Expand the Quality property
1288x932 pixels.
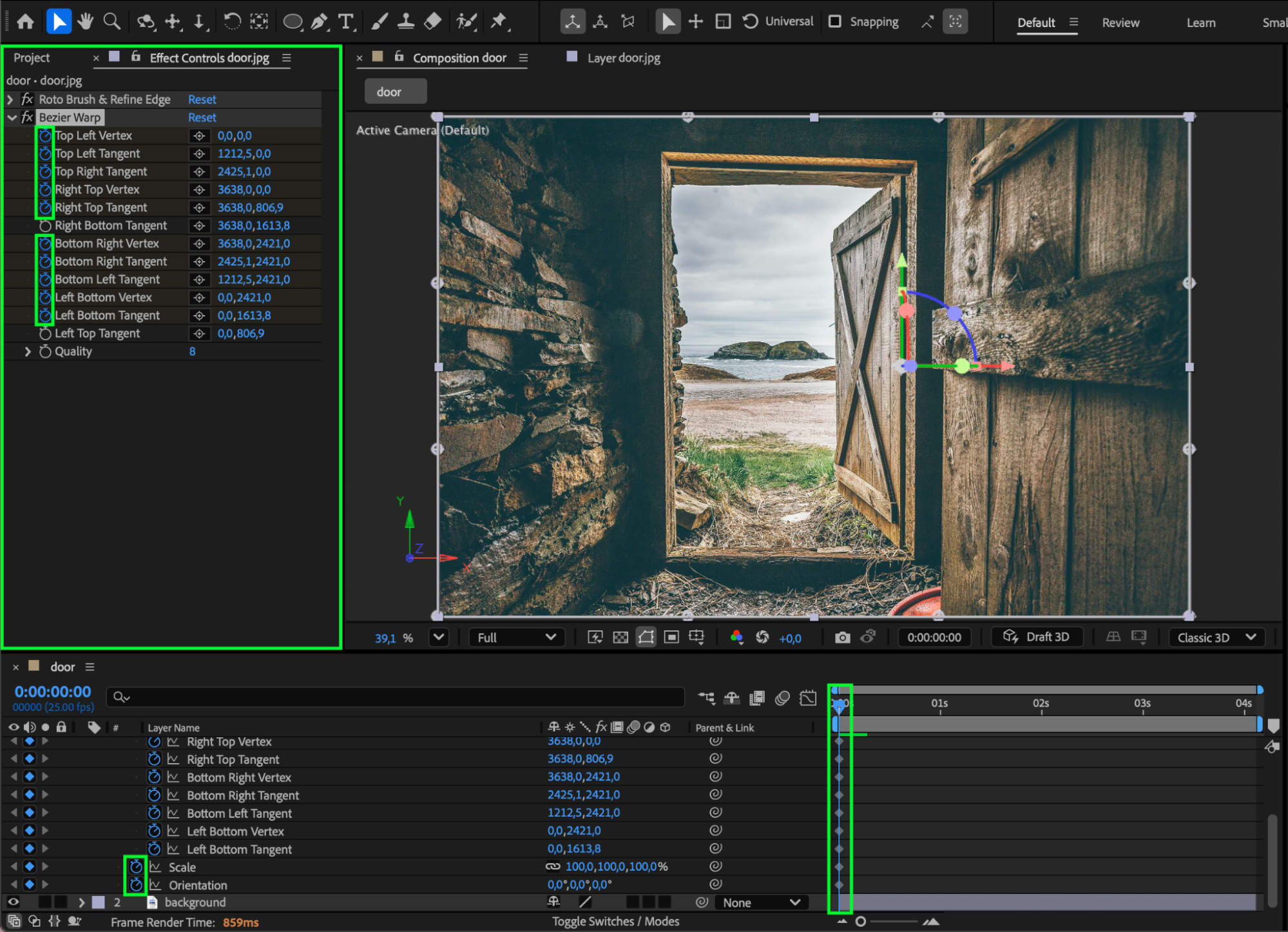[x=28, y=351]
